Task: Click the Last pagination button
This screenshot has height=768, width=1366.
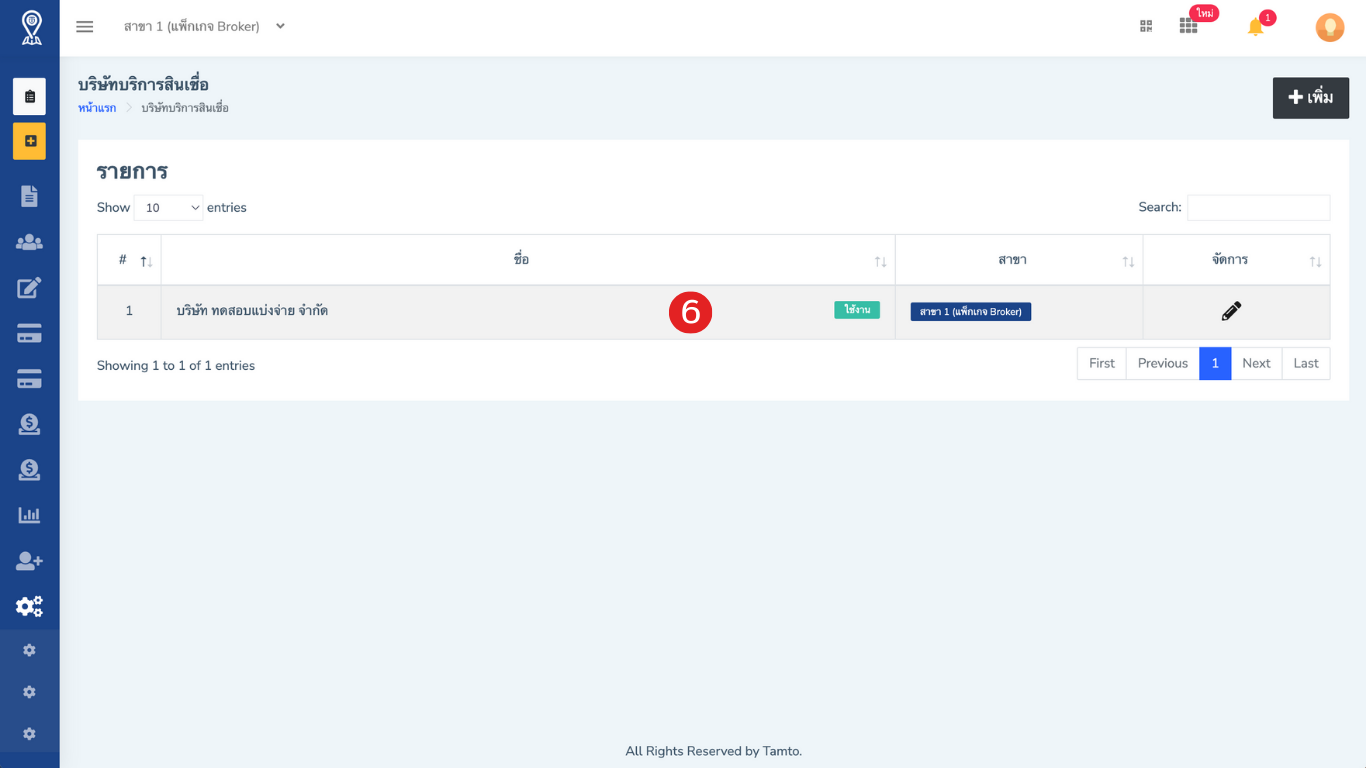Action: pyautogui.click(x=1306, y=363)
